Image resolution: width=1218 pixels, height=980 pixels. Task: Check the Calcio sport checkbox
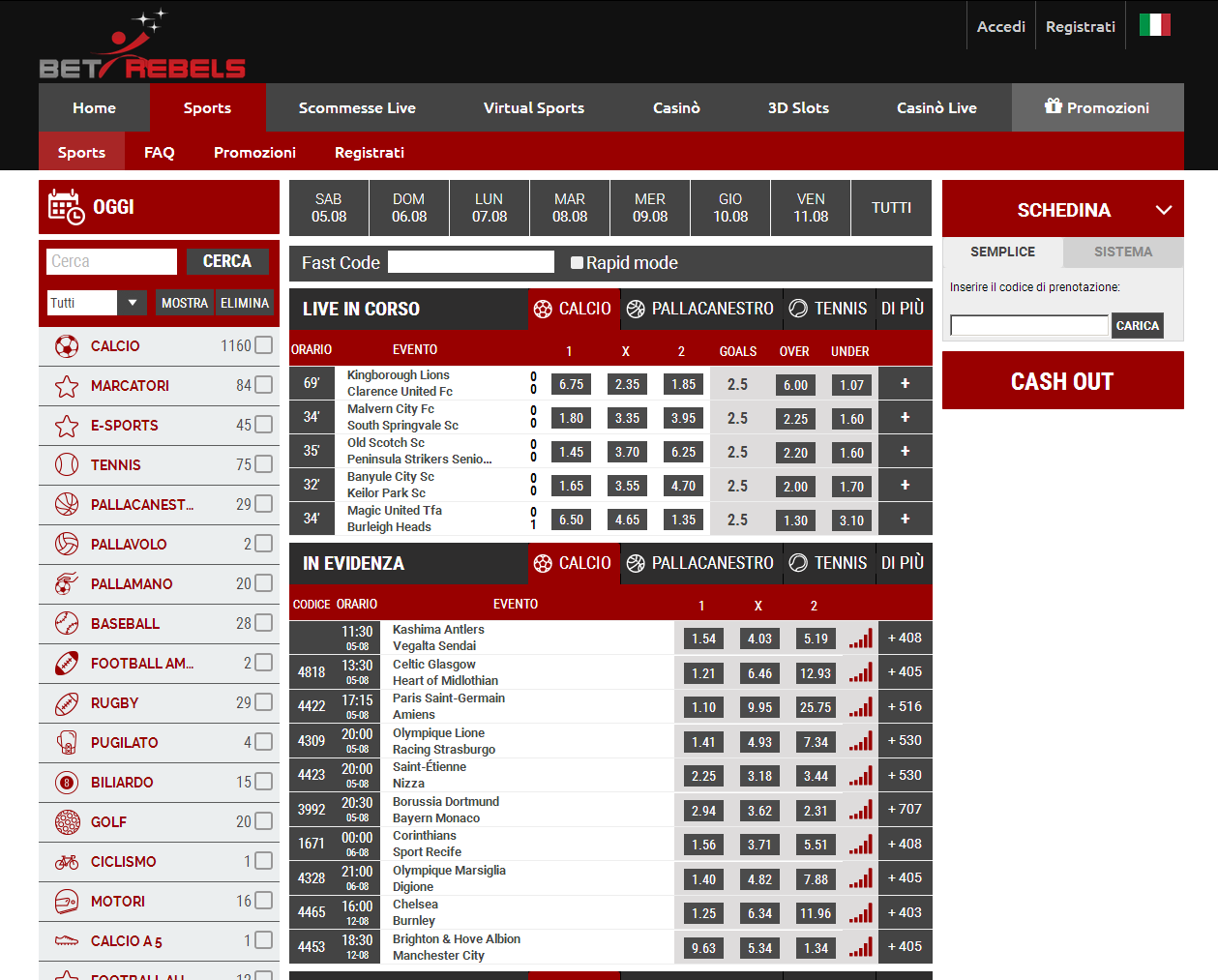coord(264,345)
